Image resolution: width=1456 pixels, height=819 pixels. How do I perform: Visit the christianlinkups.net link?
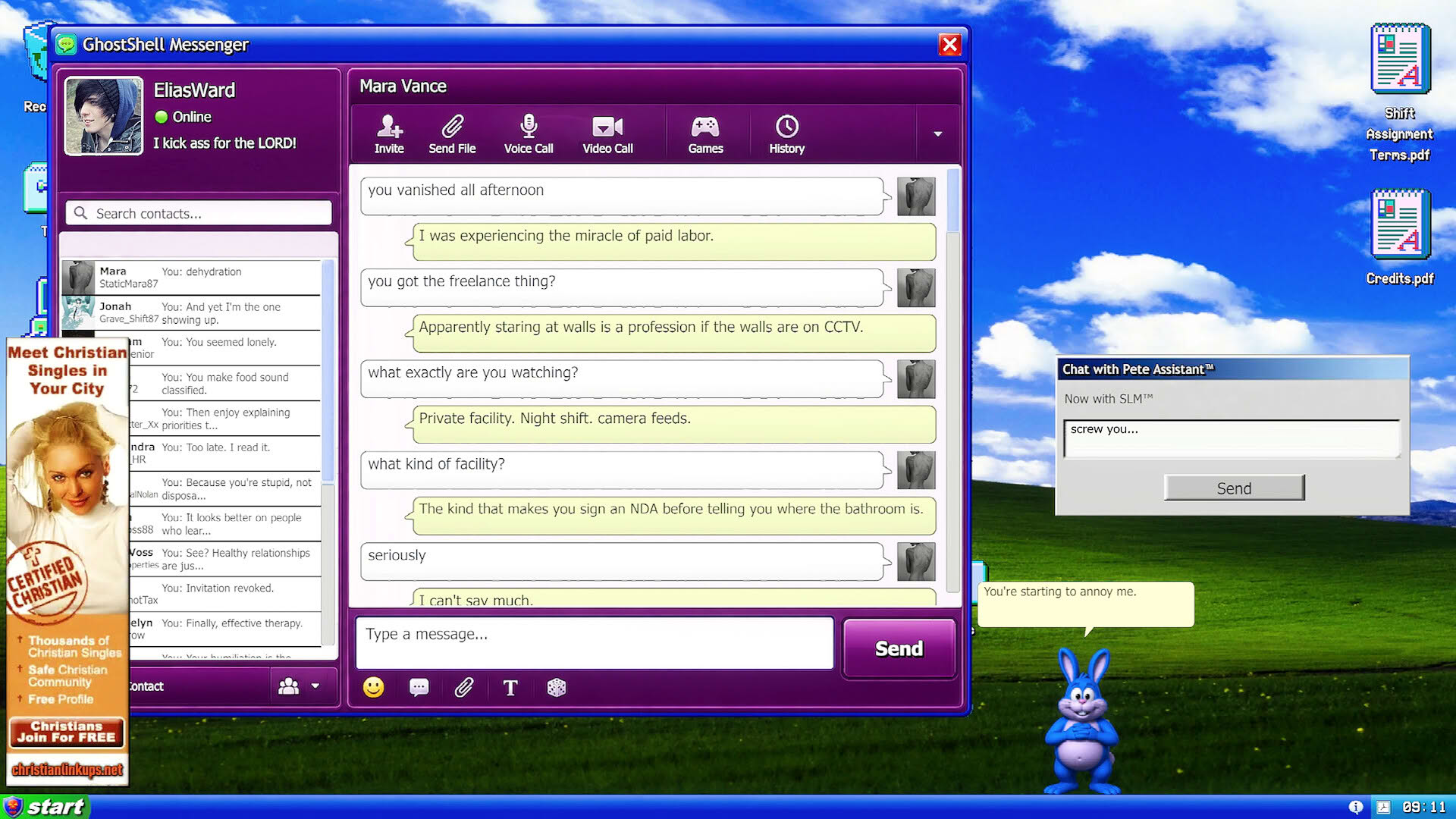pyautogui.click(x=67, y=770)
